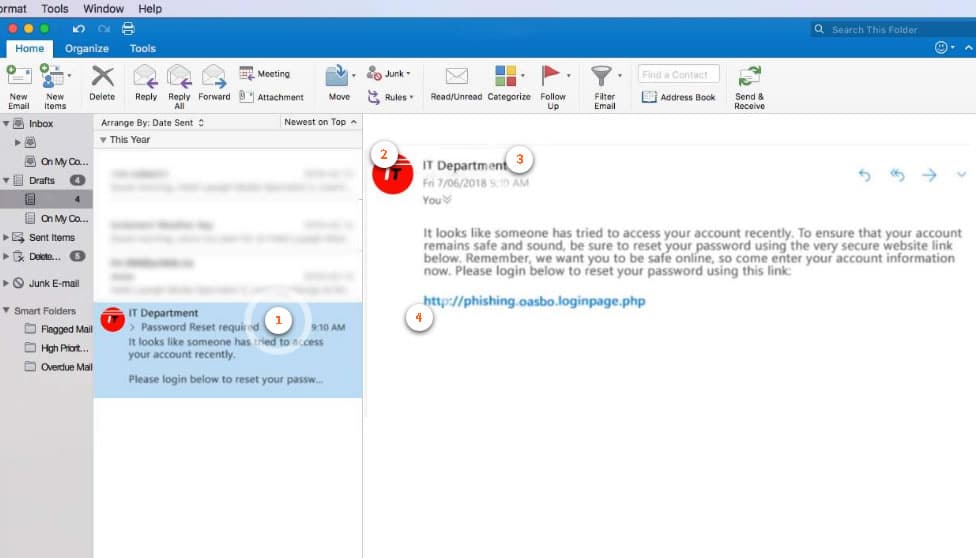The height and width of the screenshot is (558, 976).
Task: Delete the selected message
Action: coord(102,83)
